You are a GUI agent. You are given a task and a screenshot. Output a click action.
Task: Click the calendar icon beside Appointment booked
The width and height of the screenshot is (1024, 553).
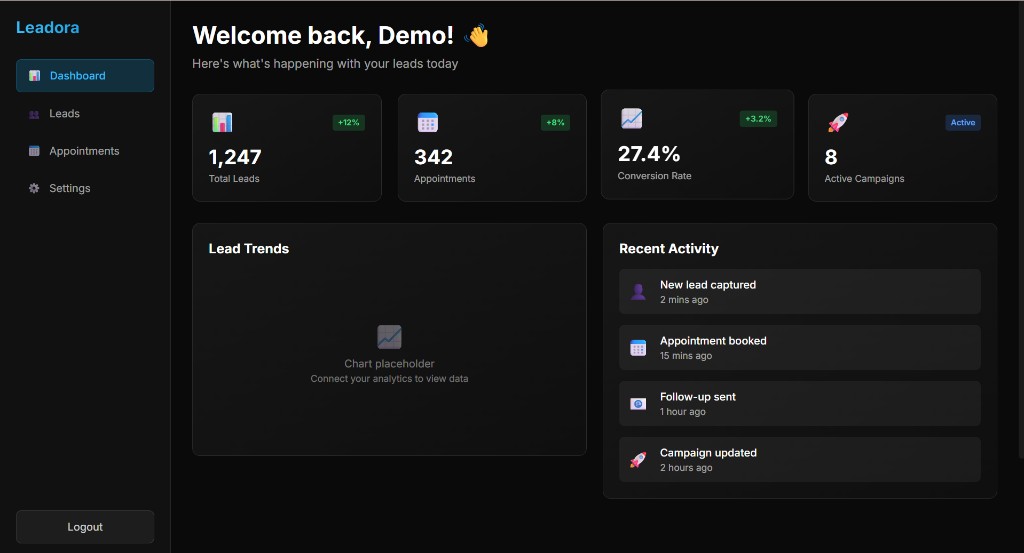[638, 348]
